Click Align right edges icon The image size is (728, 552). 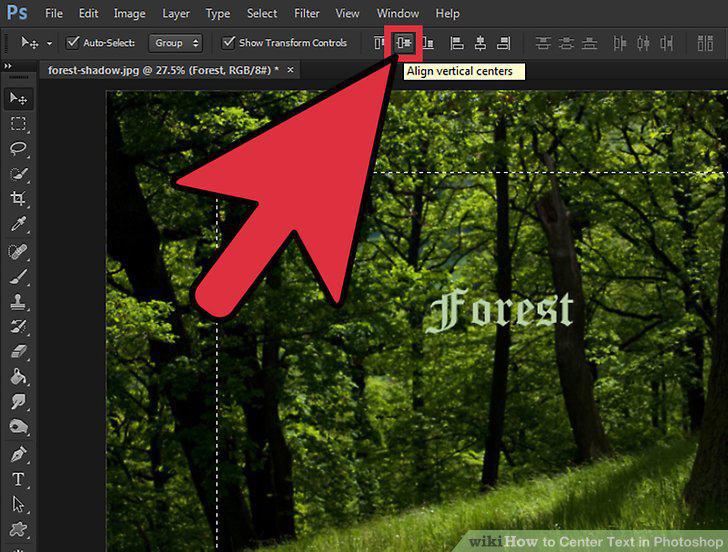click(504, 43)
